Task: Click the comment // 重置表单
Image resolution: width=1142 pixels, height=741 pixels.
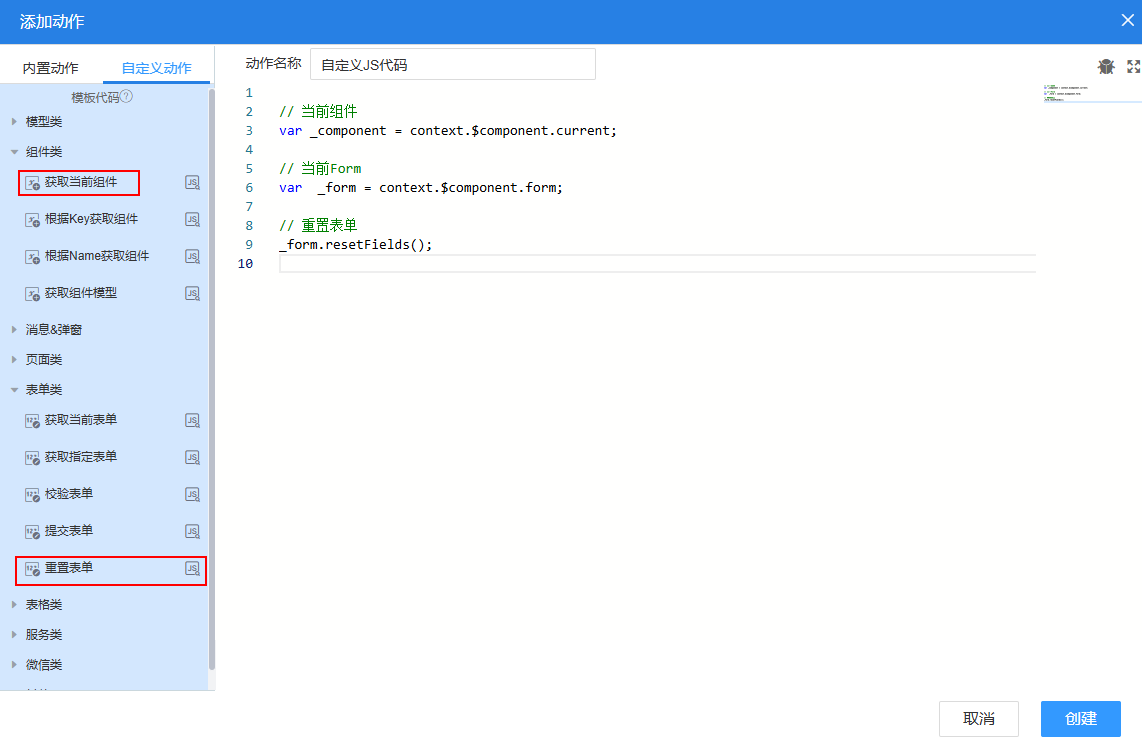Action: click(x=318, y=226)
